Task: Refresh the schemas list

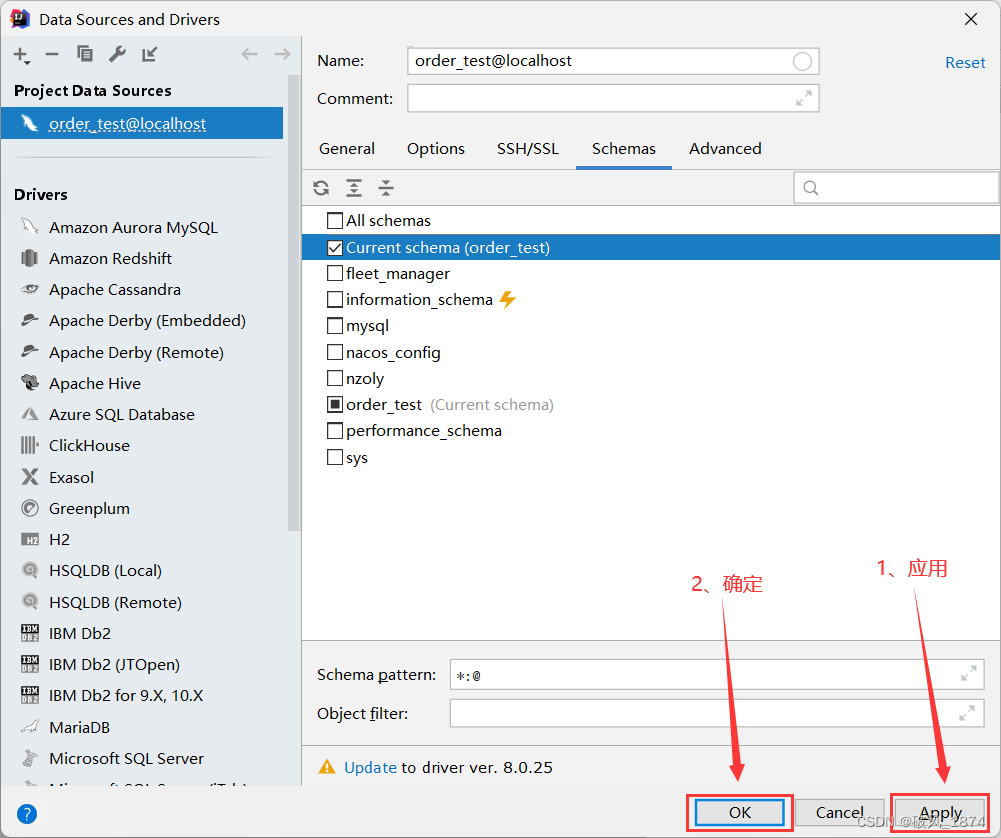Action: 321,188
